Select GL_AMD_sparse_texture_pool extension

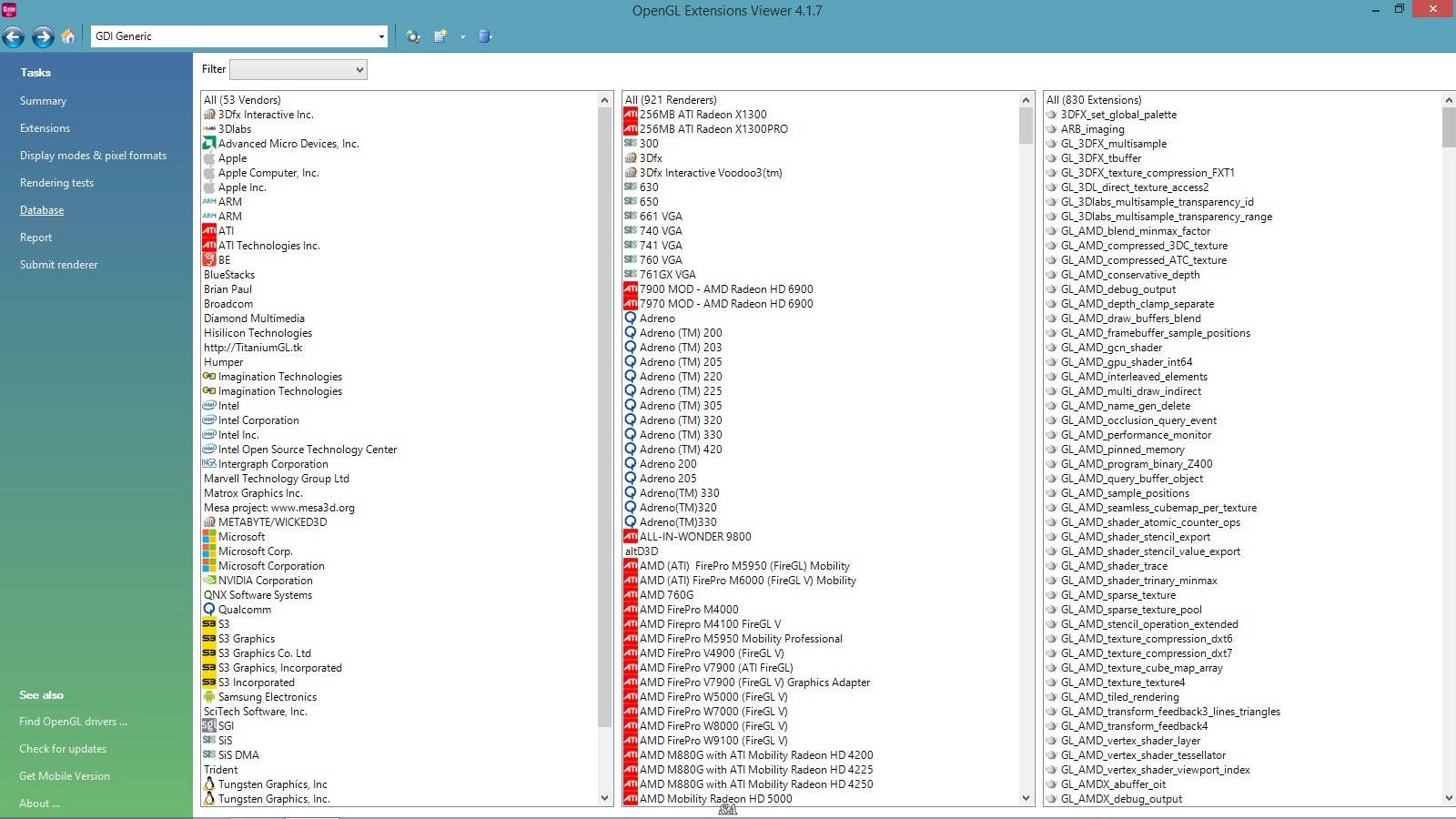1124,610
